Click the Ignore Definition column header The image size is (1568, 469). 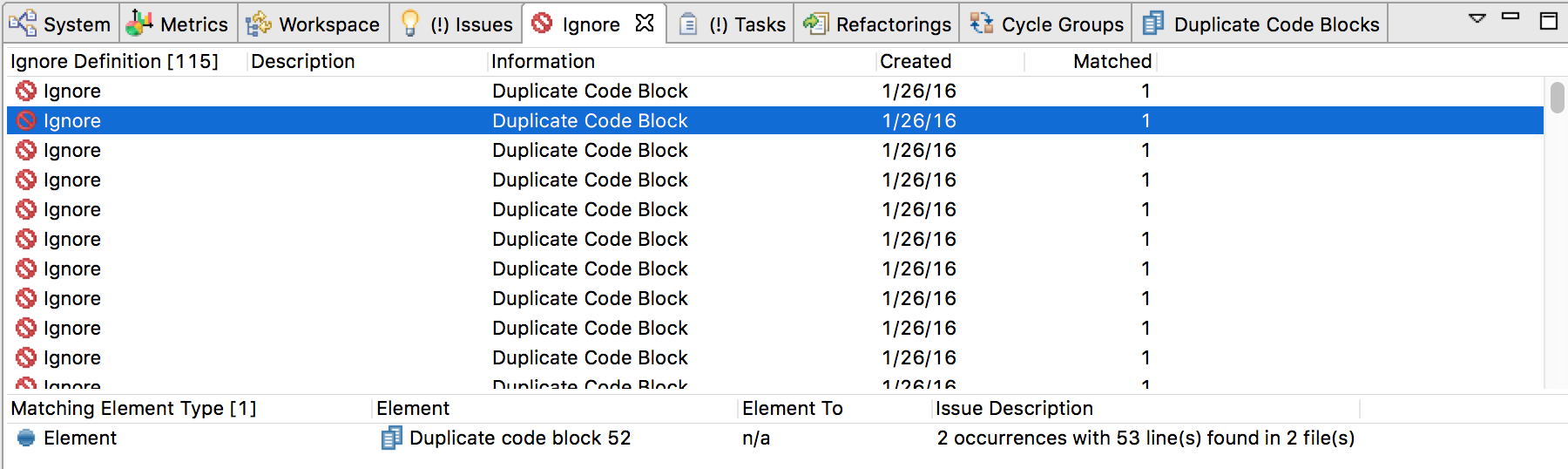[113, 61]
